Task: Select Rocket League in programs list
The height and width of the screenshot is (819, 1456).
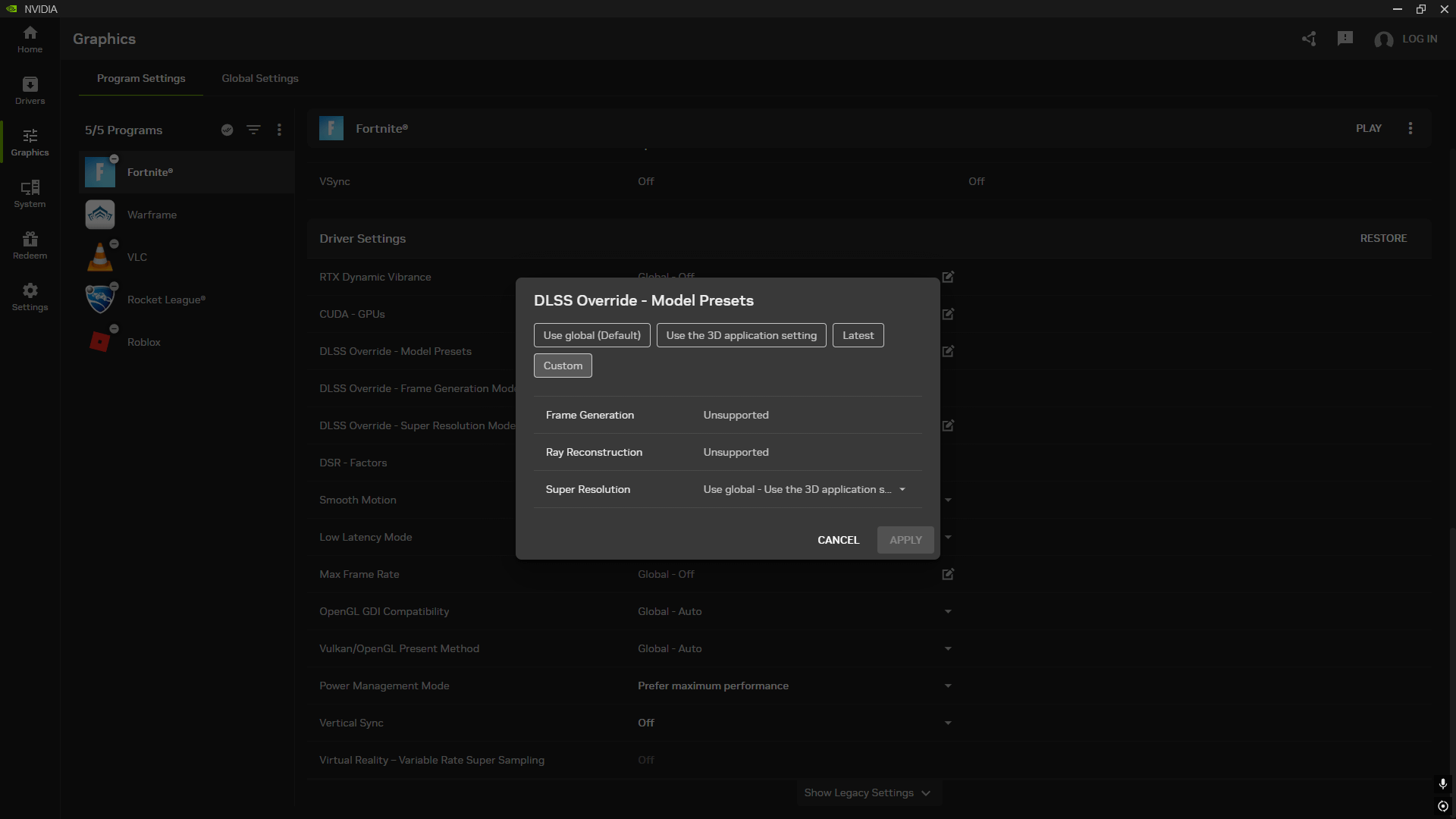Action: [187, 300]
